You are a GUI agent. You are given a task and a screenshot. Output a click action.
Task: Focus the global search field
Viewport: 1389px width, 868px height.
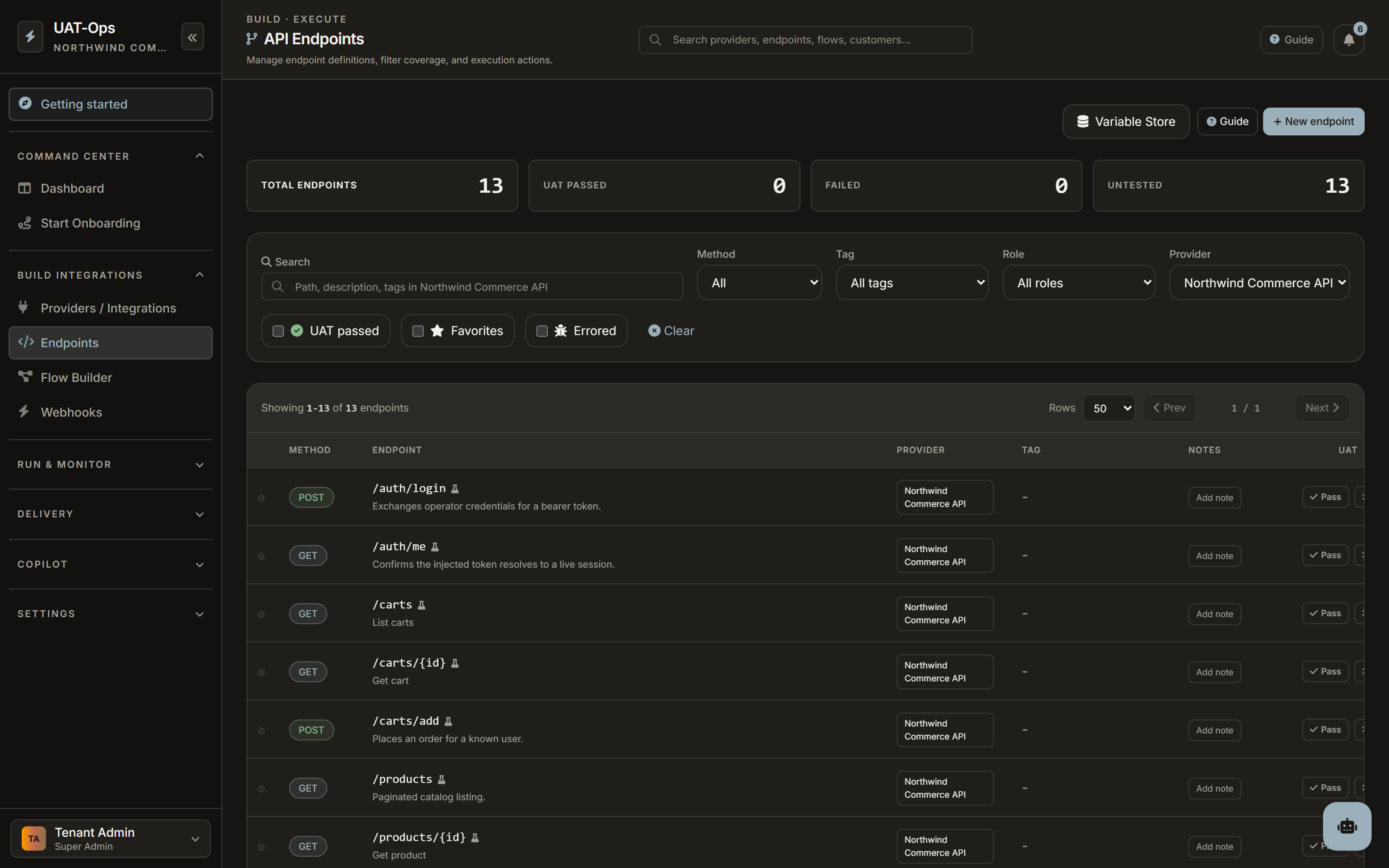805,39
